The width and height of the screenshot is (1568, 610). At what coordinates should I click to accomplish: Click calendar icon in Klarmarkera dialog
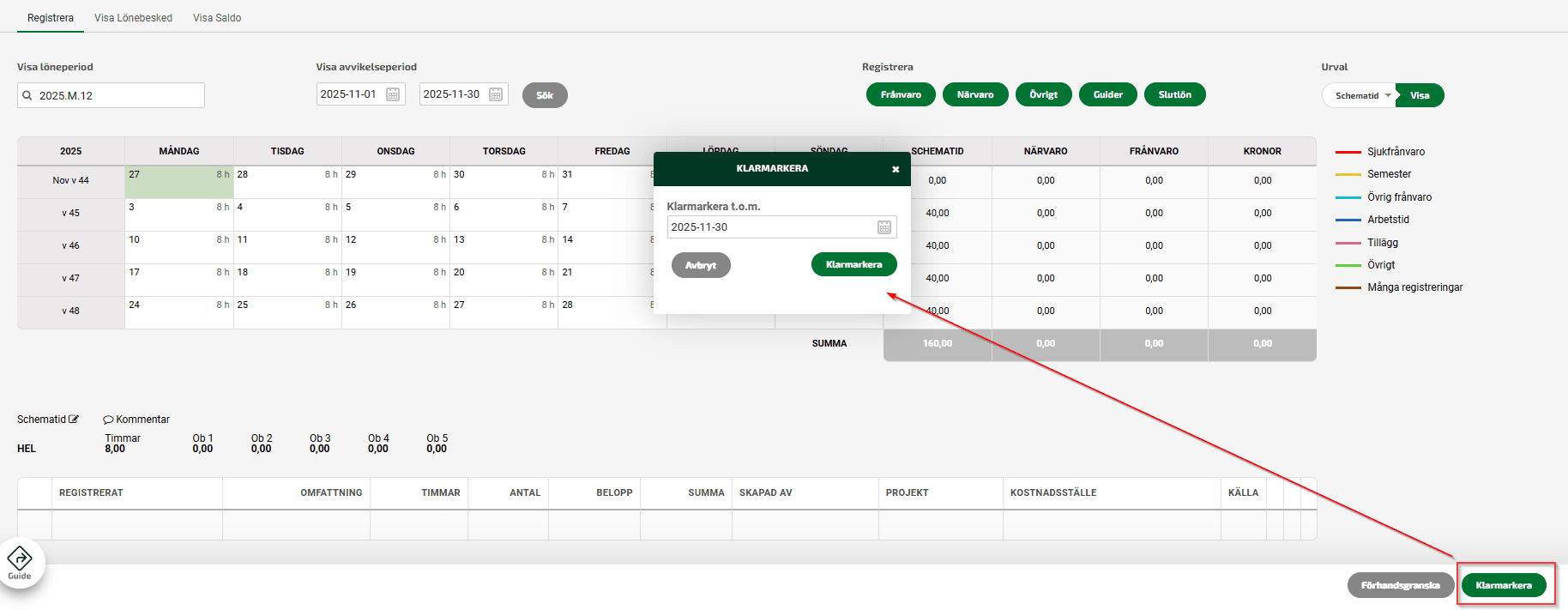(884, 227)
